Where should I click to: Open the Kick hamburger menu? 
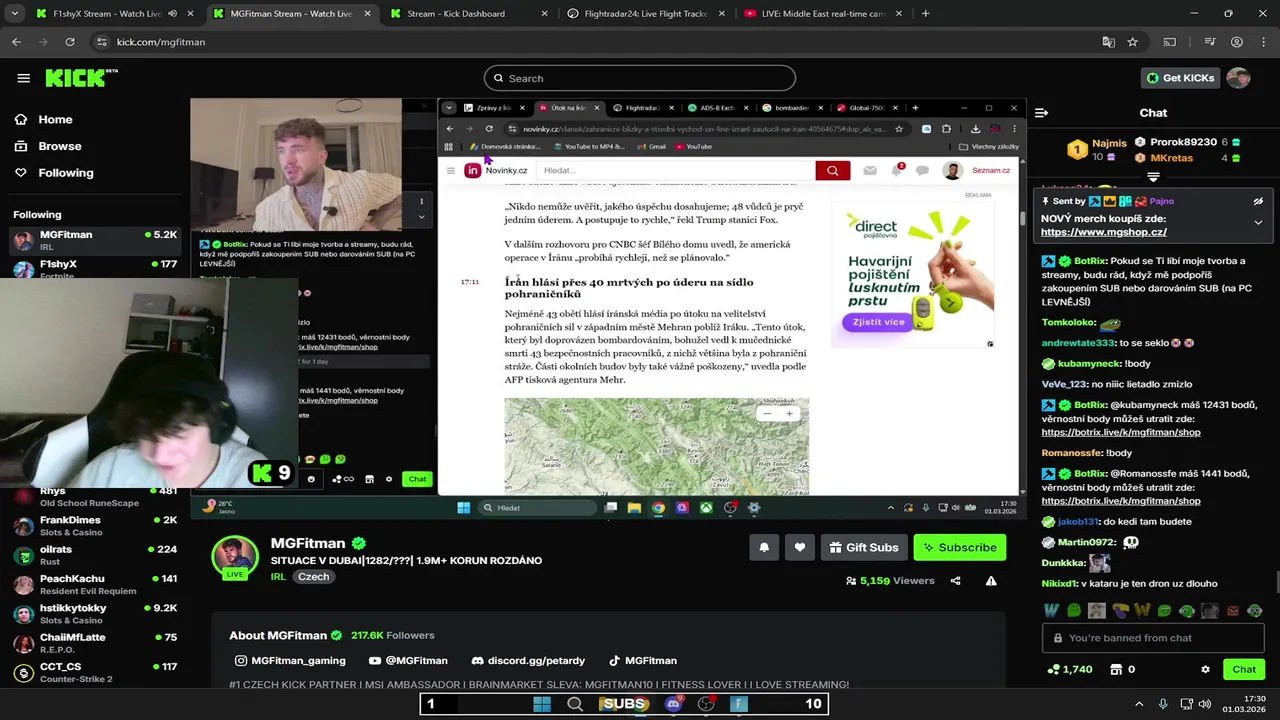tap(23, 78)
